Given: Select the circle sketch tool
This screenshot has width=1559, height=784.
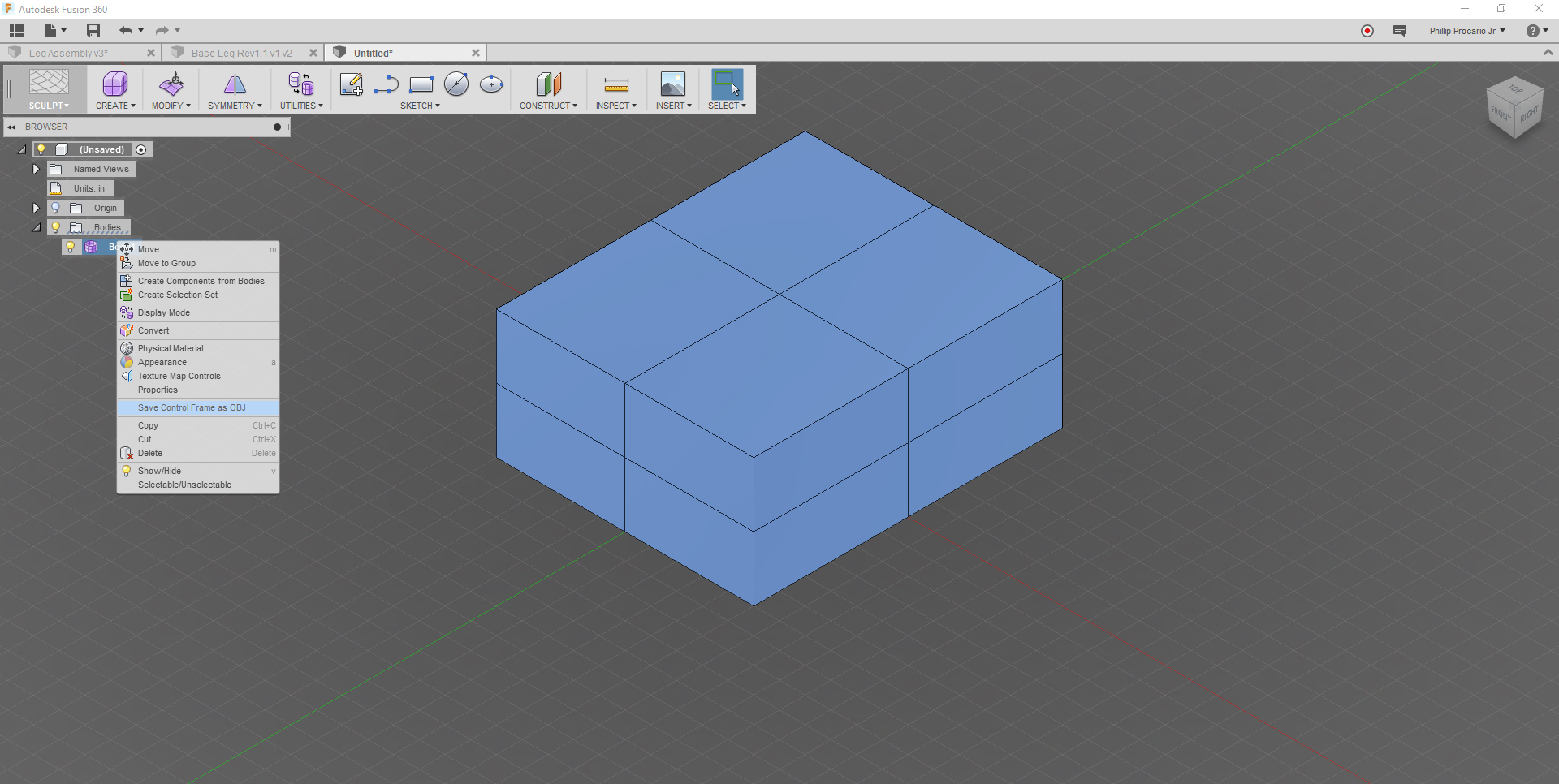Looking at the screenshot, I should 456,84.
